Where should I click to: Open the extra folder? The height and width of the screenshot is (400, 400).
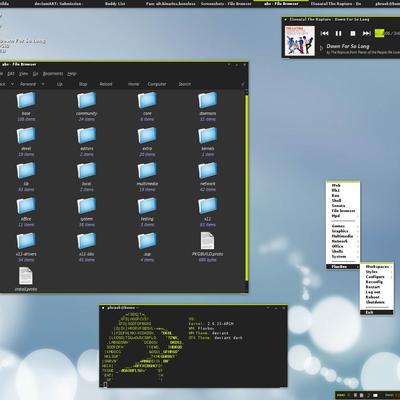(x=147, y=136)
